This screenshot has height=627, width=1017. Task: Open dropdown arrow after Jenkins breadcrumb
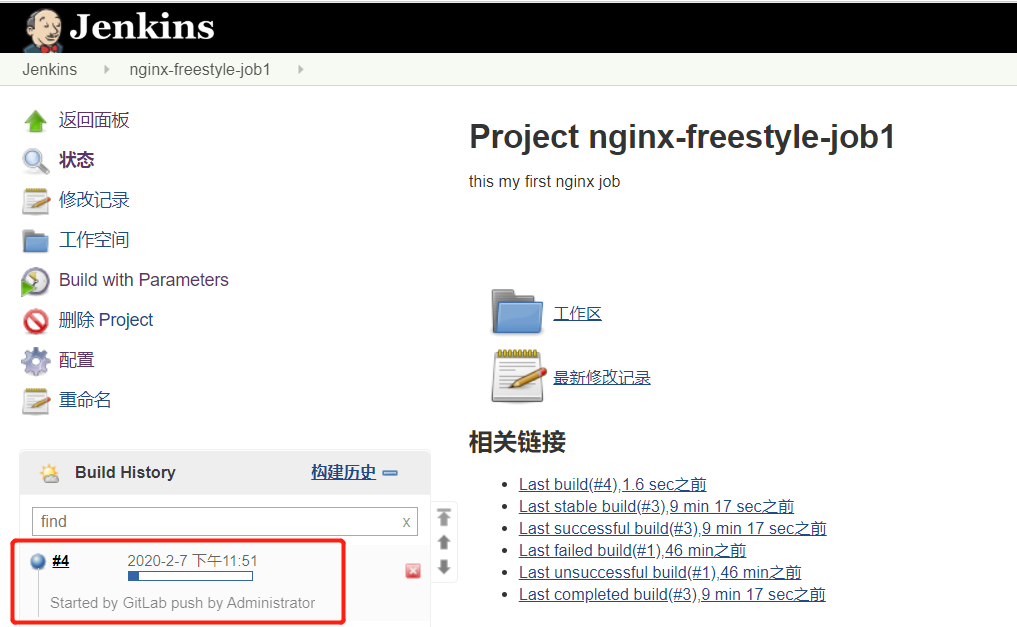tap(106, 69)
